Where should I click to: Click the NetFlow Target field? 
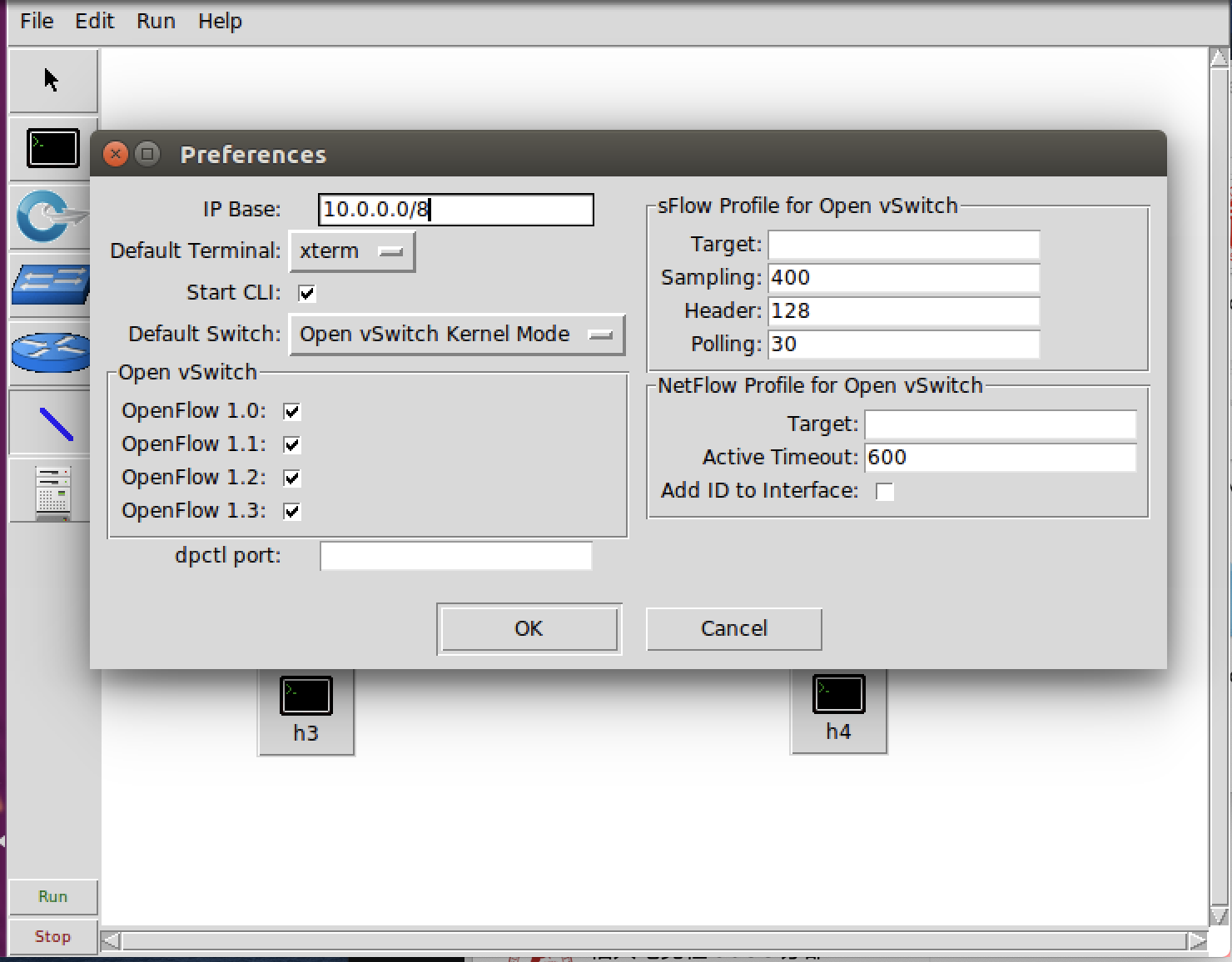point(1001,424)
